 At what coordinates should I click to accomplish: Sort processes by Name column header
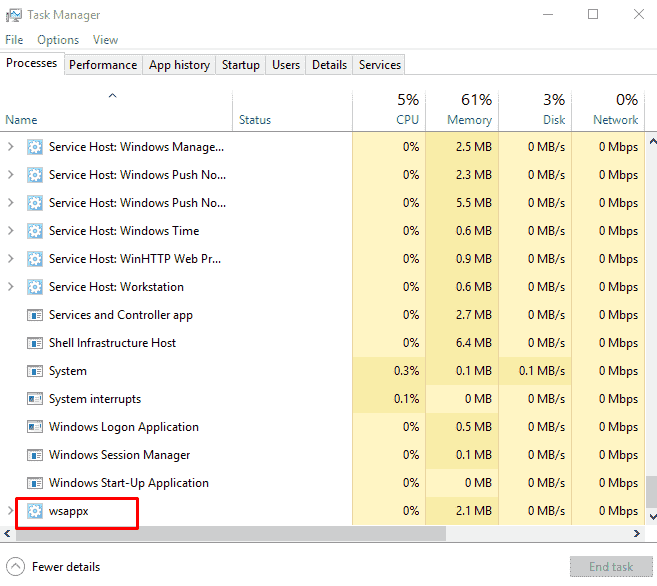116,110
